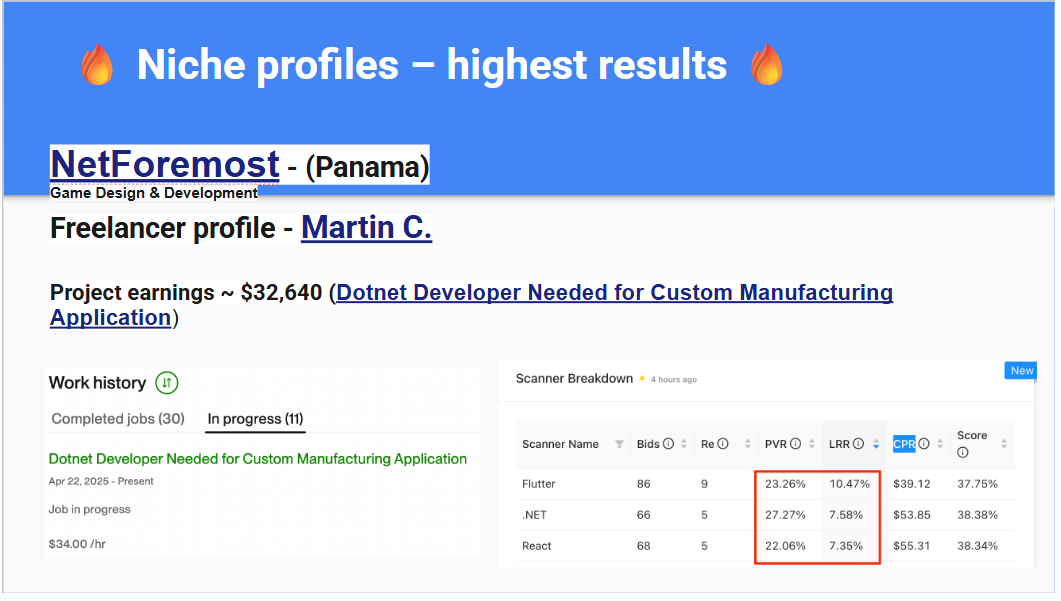This screenshot has width=1061, height=601.
Task: Click the Niche profiles slide title
Action: click(432, 65)
